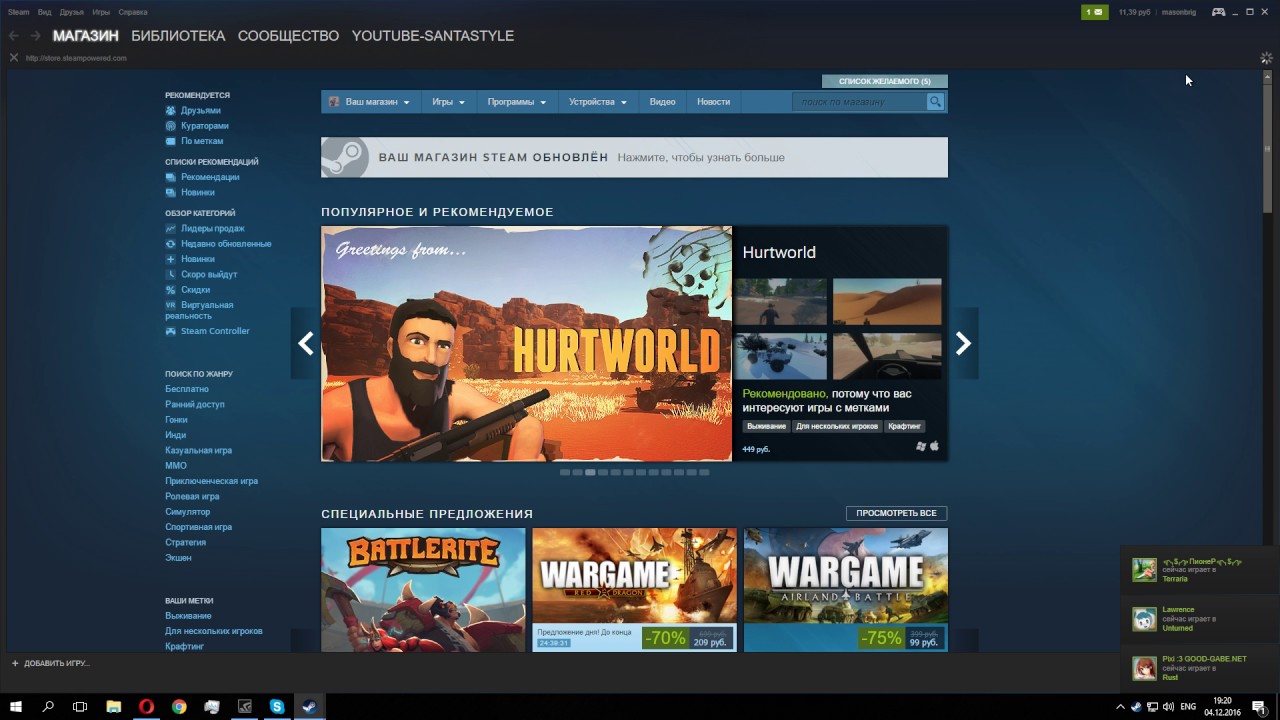Open Google Chrome from the taskbar
Image resolution: width=1280 pixels, height=720 pixels.
click(179, 707)
